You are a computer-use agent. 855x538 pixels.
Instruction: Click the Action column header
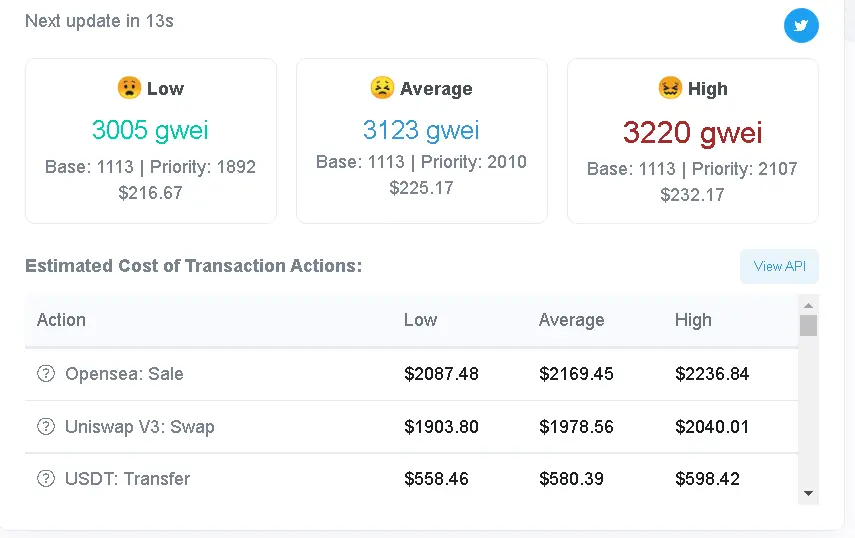[61, 319]
